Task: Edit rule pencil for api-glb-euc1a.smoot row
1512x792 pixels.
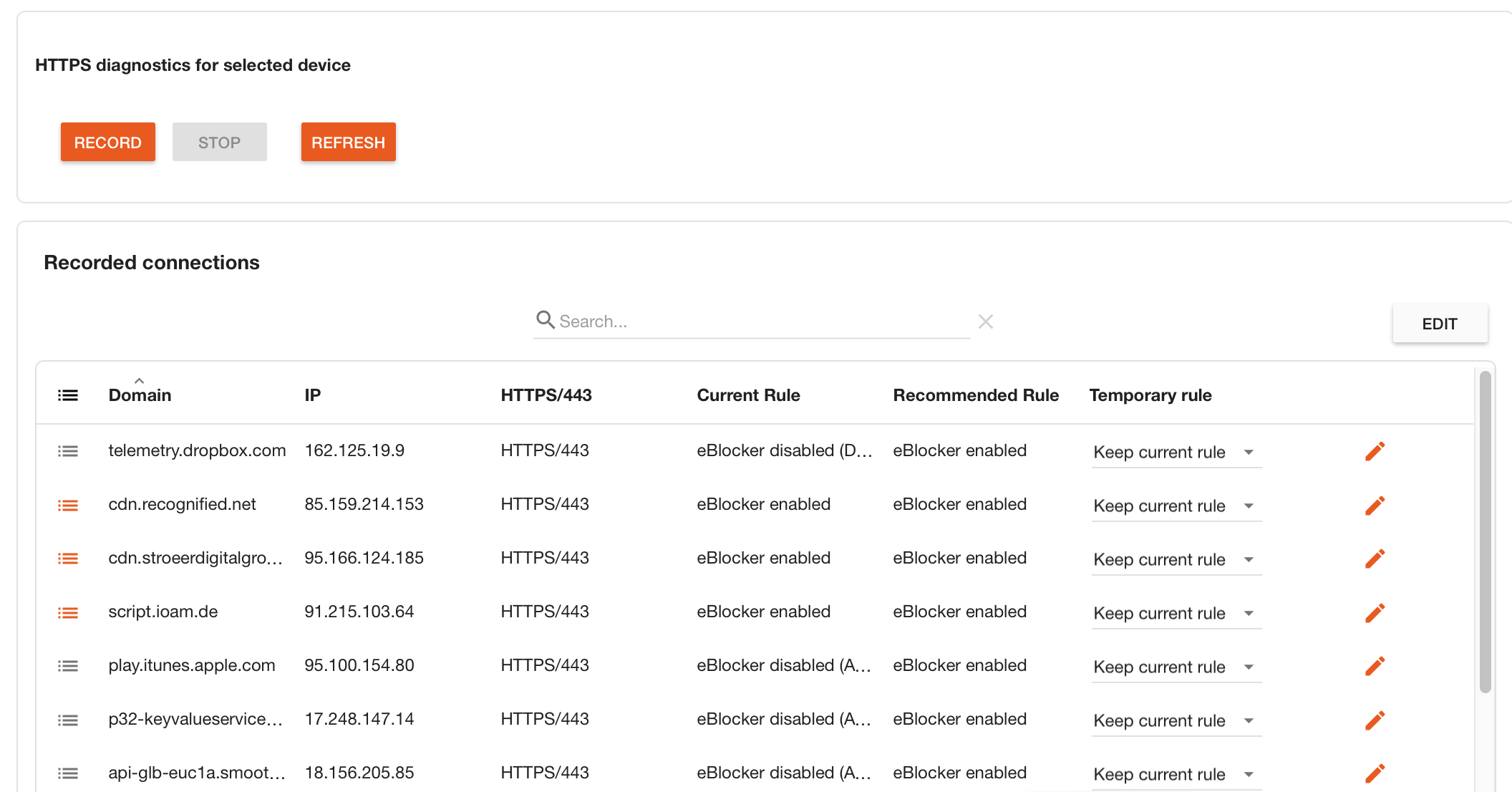Action: [x=1375, y=773]
